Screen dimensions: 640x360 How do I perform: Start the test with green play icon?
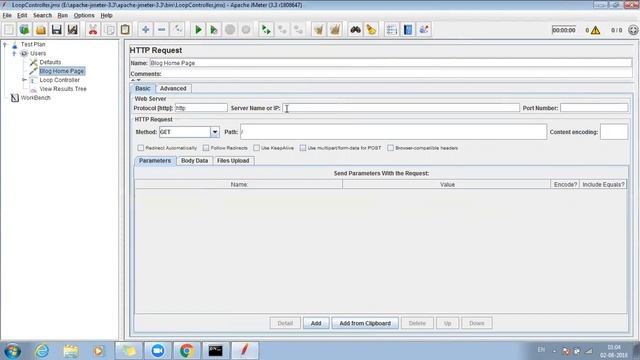pyautogui.click(x=198, y=29)
